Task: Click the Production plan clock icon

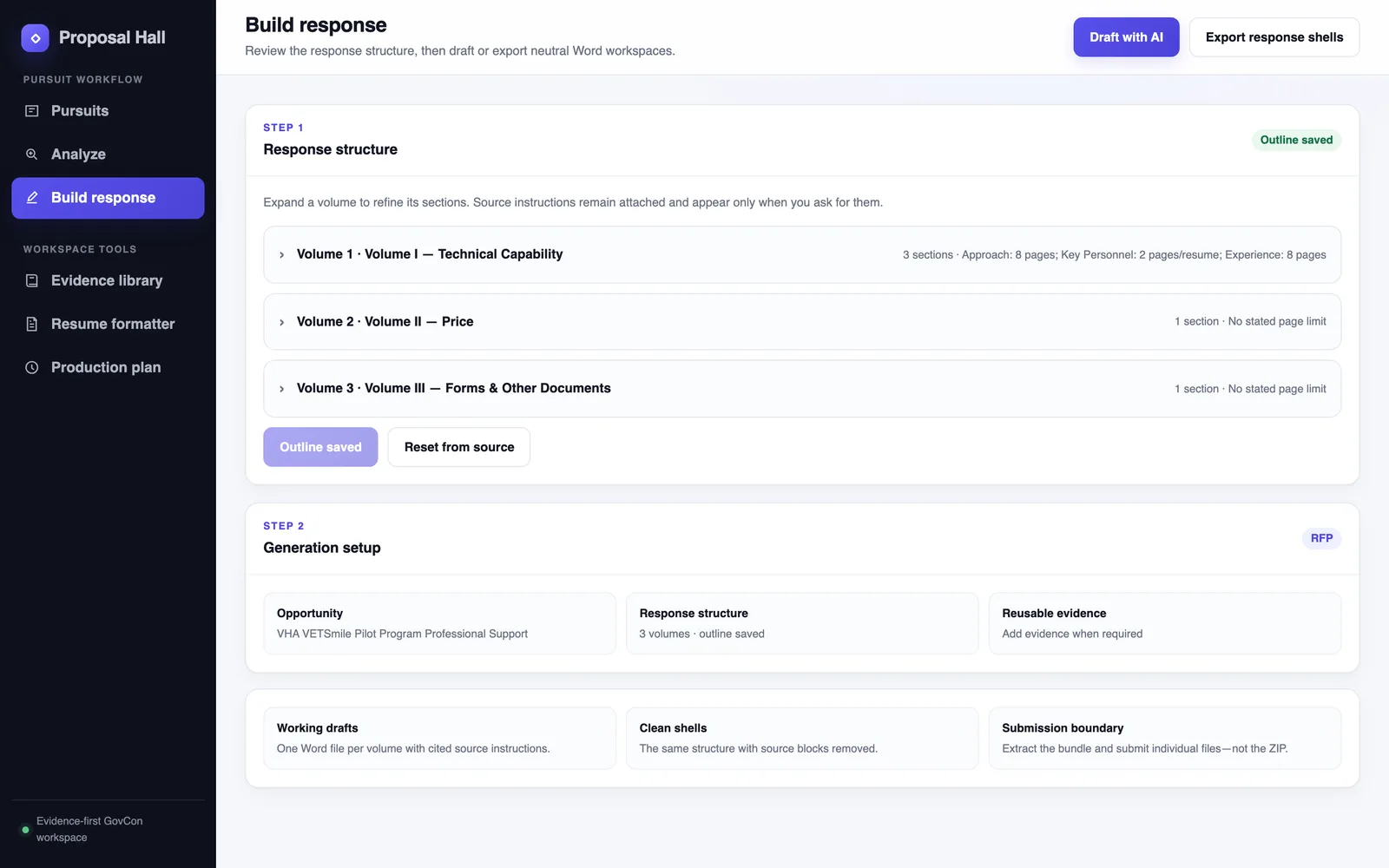Action: pos(32,367)
